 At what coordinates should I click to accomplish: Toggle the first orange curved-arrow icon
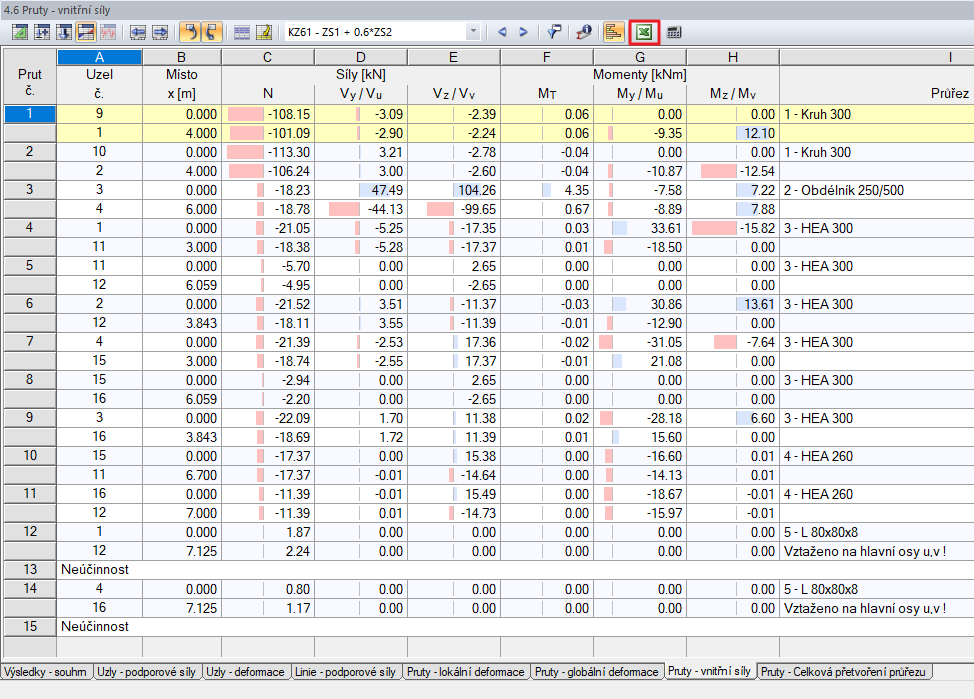(190, 32)
